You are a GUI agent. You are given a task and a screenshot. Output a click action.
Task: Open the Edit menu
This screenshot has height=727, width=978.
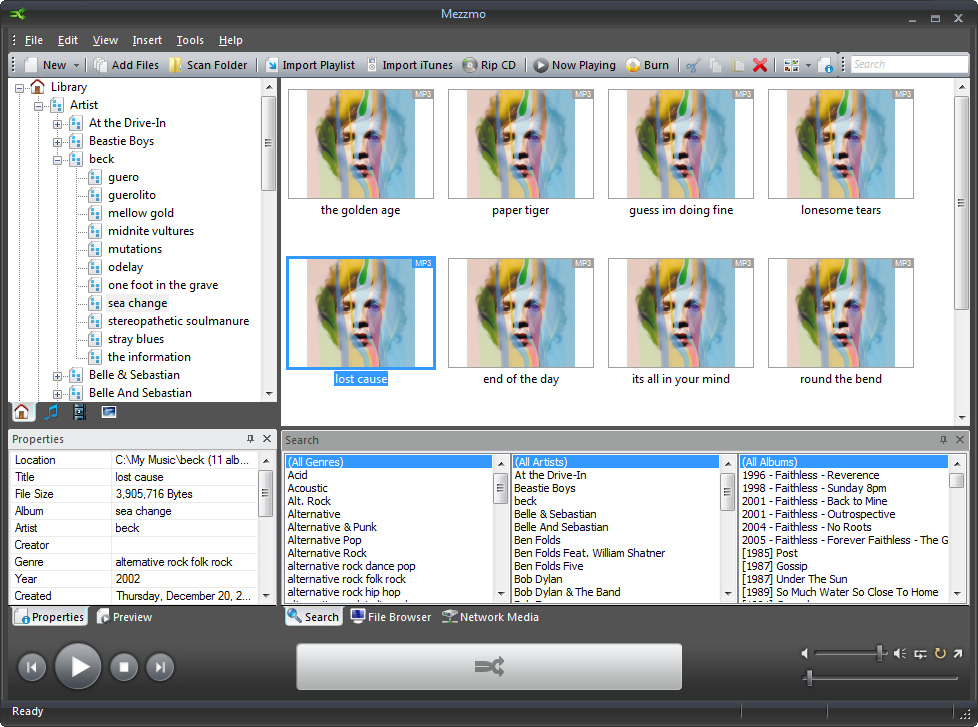coord(68,40)
